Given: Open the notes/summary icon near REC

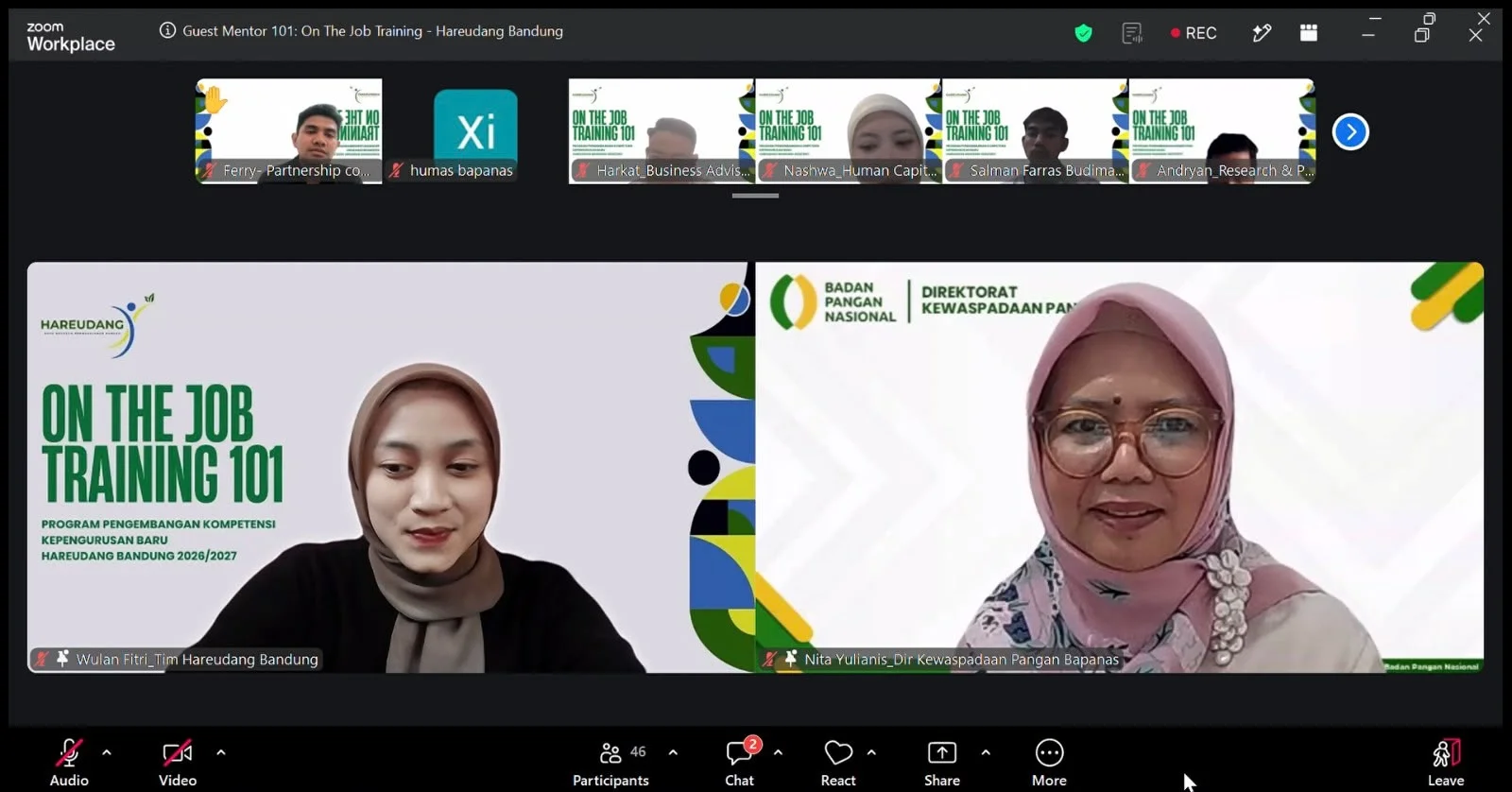Looking at the screenshot, I should pos(1131,33).
